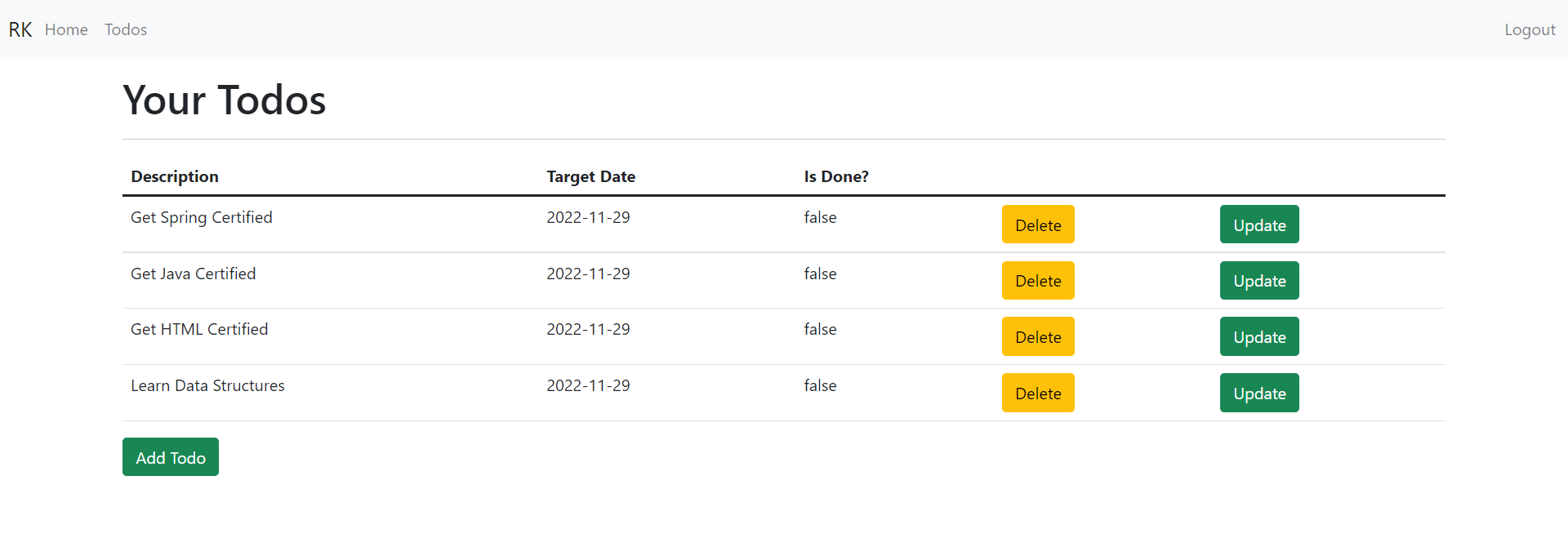Update the Get HTML Certified todo

click(x=1259, y=336)
